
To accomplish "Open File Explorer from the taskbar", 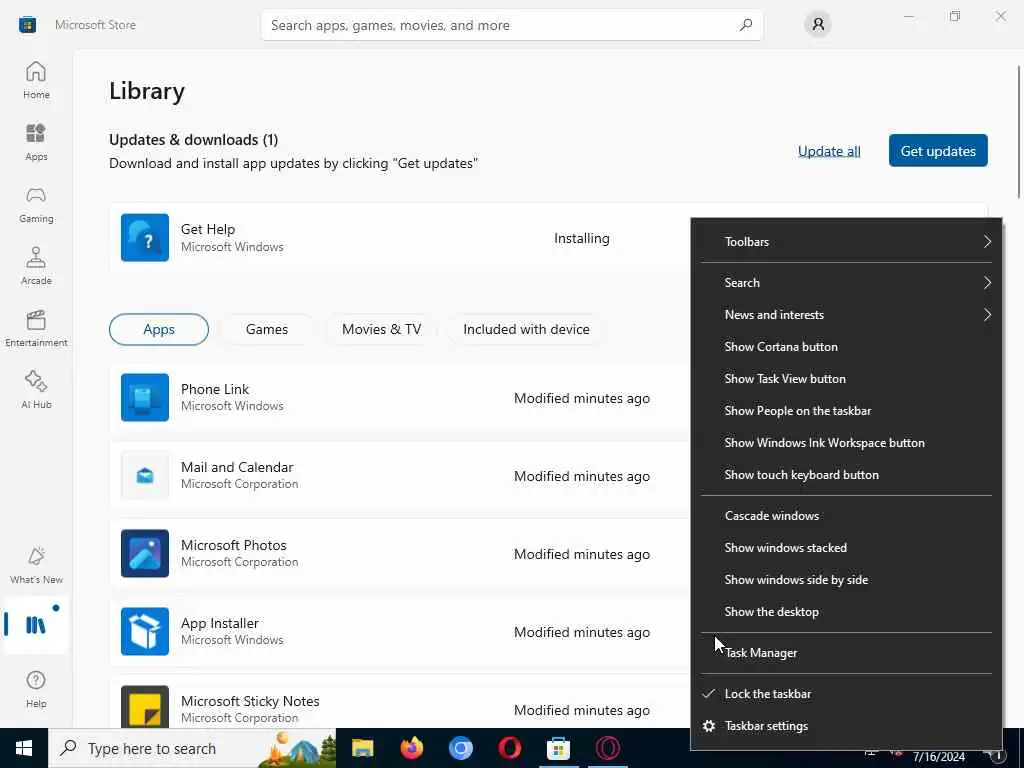I will click(x=362, y=748).
